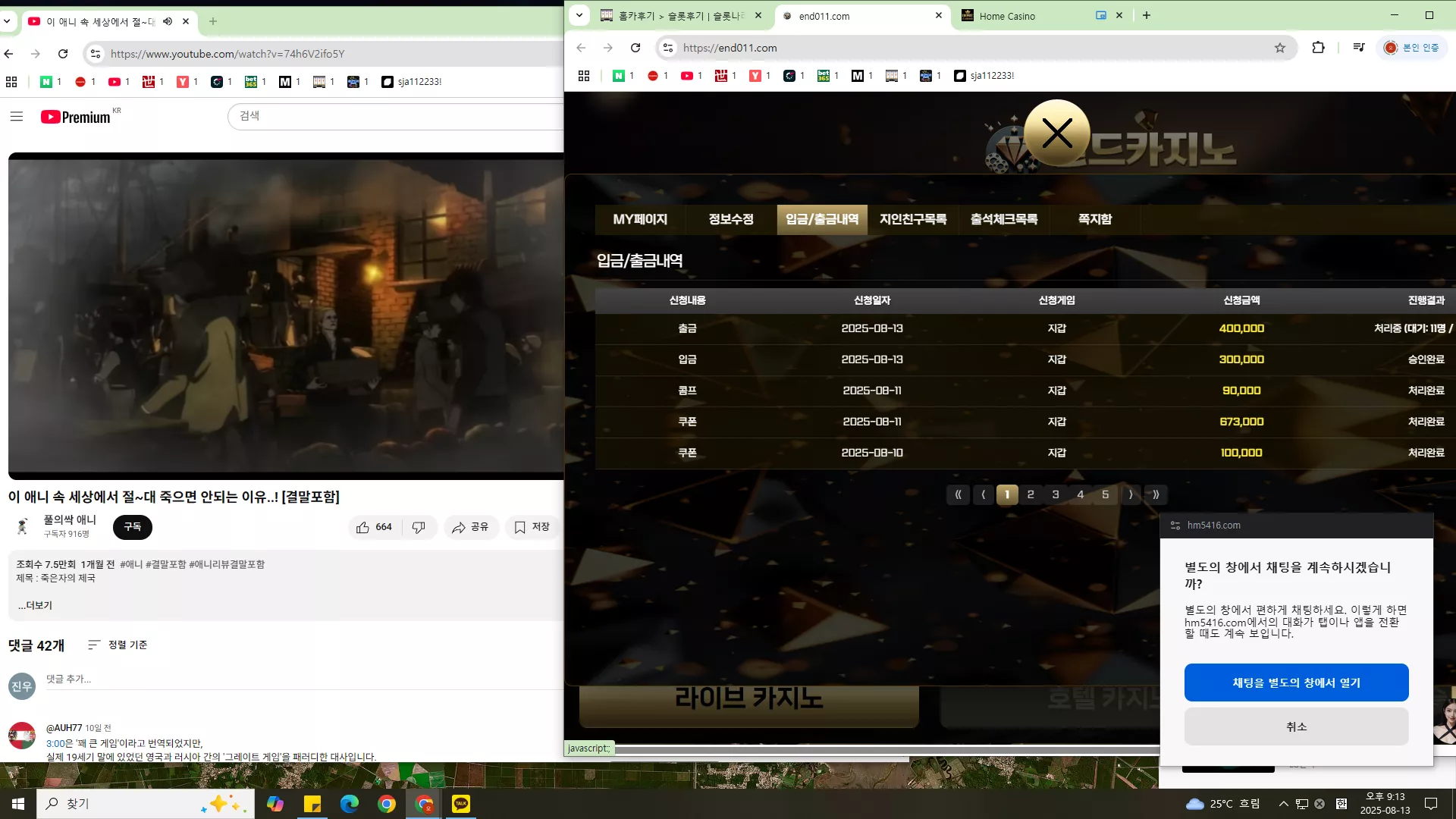1456x819 pixels.
Task: Cancel the chat popup with 취소
Action: click(1297, 726)
